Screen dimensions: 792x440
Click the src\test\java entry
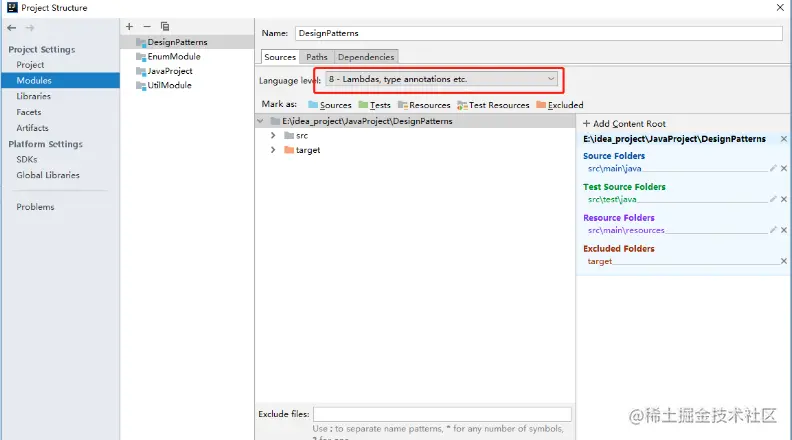tap(612, 200)
